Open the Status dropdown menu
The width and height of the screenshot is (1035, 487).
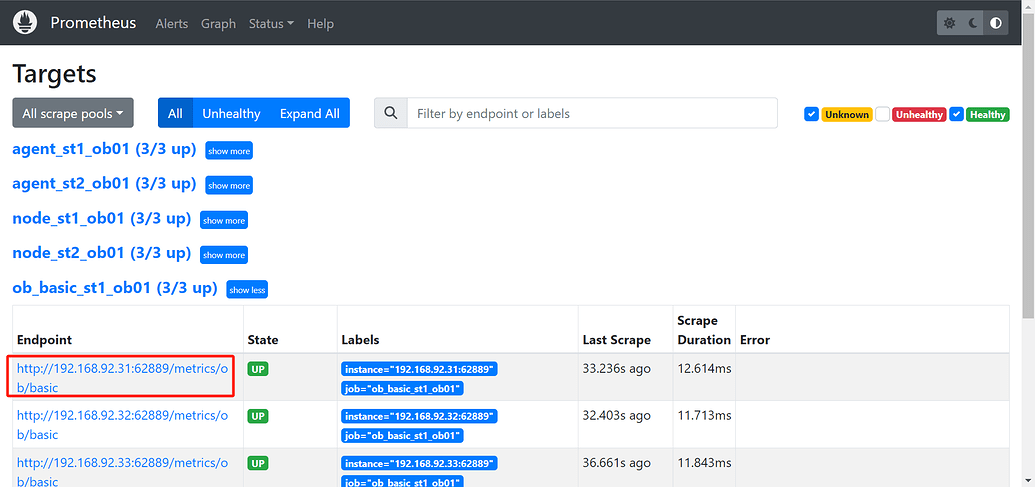point(271,23)
